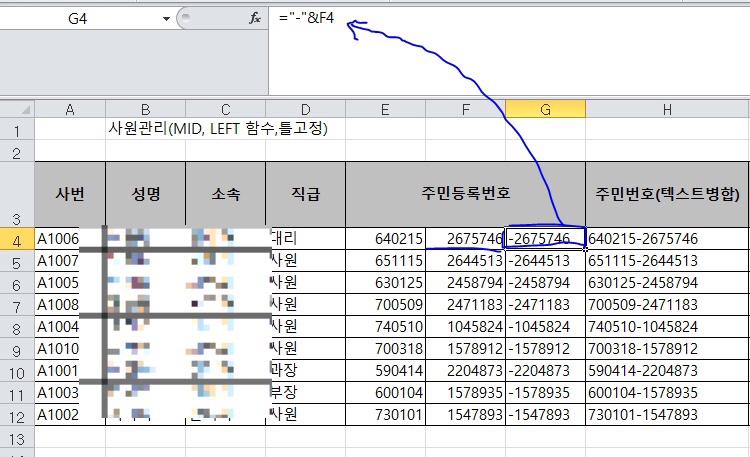The width and height of the screenshot is (750, 457).
Task: Select the 과장 cell in row 10
Action: [x=305, y=371]
